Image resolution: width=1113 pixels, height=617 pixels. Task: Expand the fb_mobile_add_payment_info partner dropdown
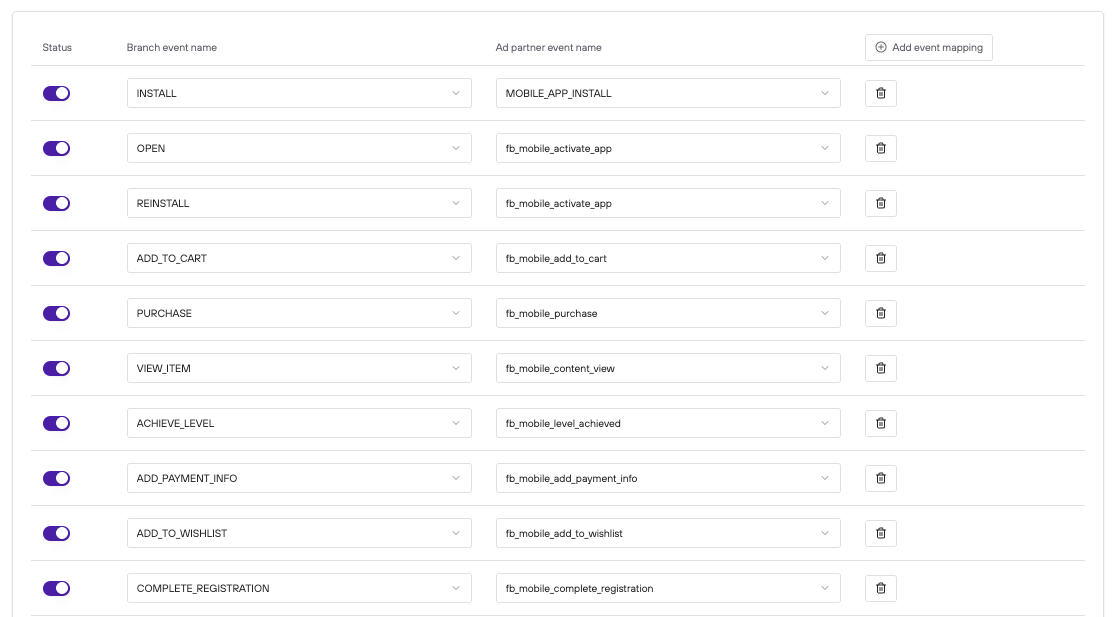click(668, 479)
